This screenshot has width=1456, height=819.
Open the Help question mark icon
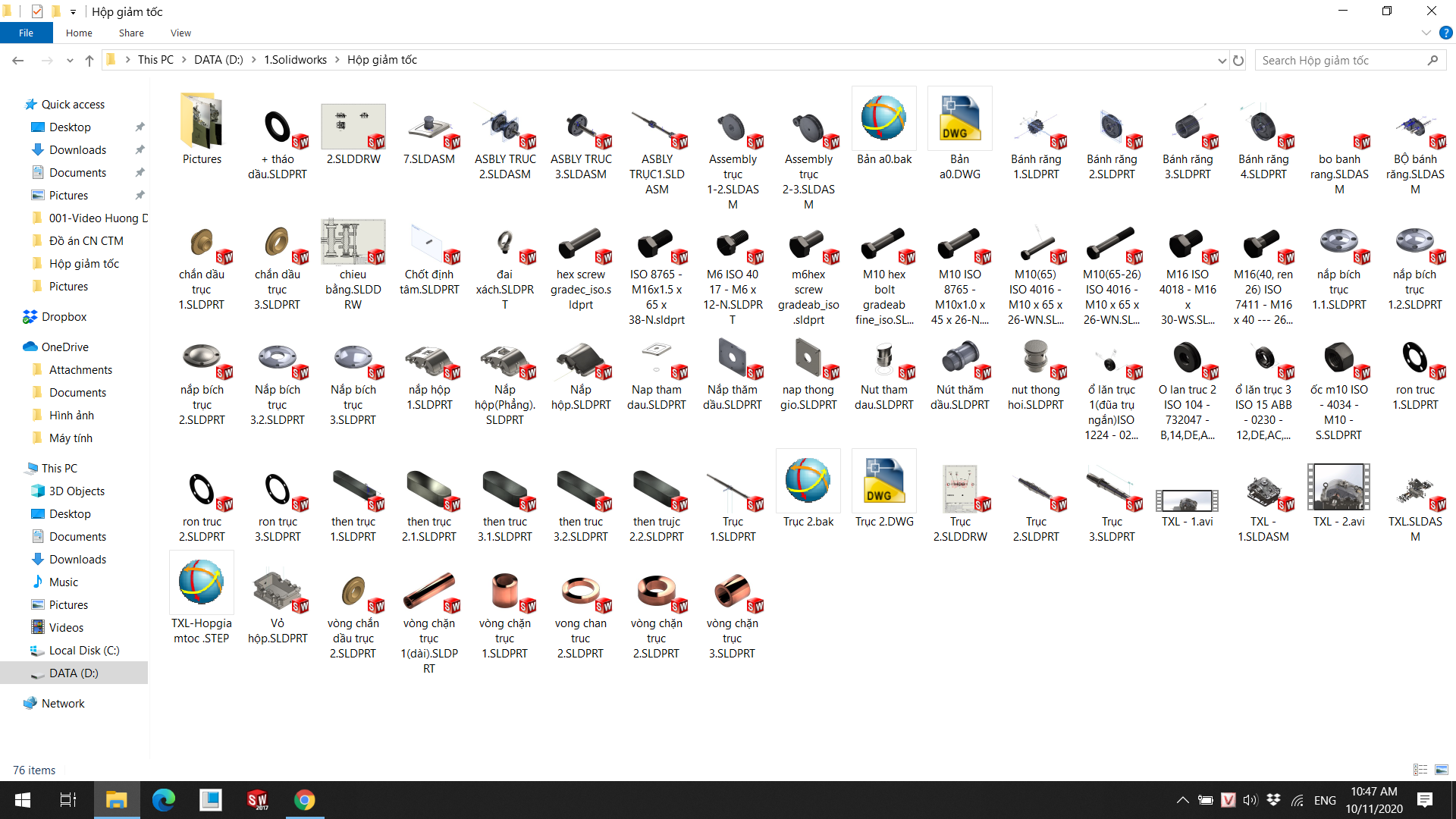coord(1446,33)
